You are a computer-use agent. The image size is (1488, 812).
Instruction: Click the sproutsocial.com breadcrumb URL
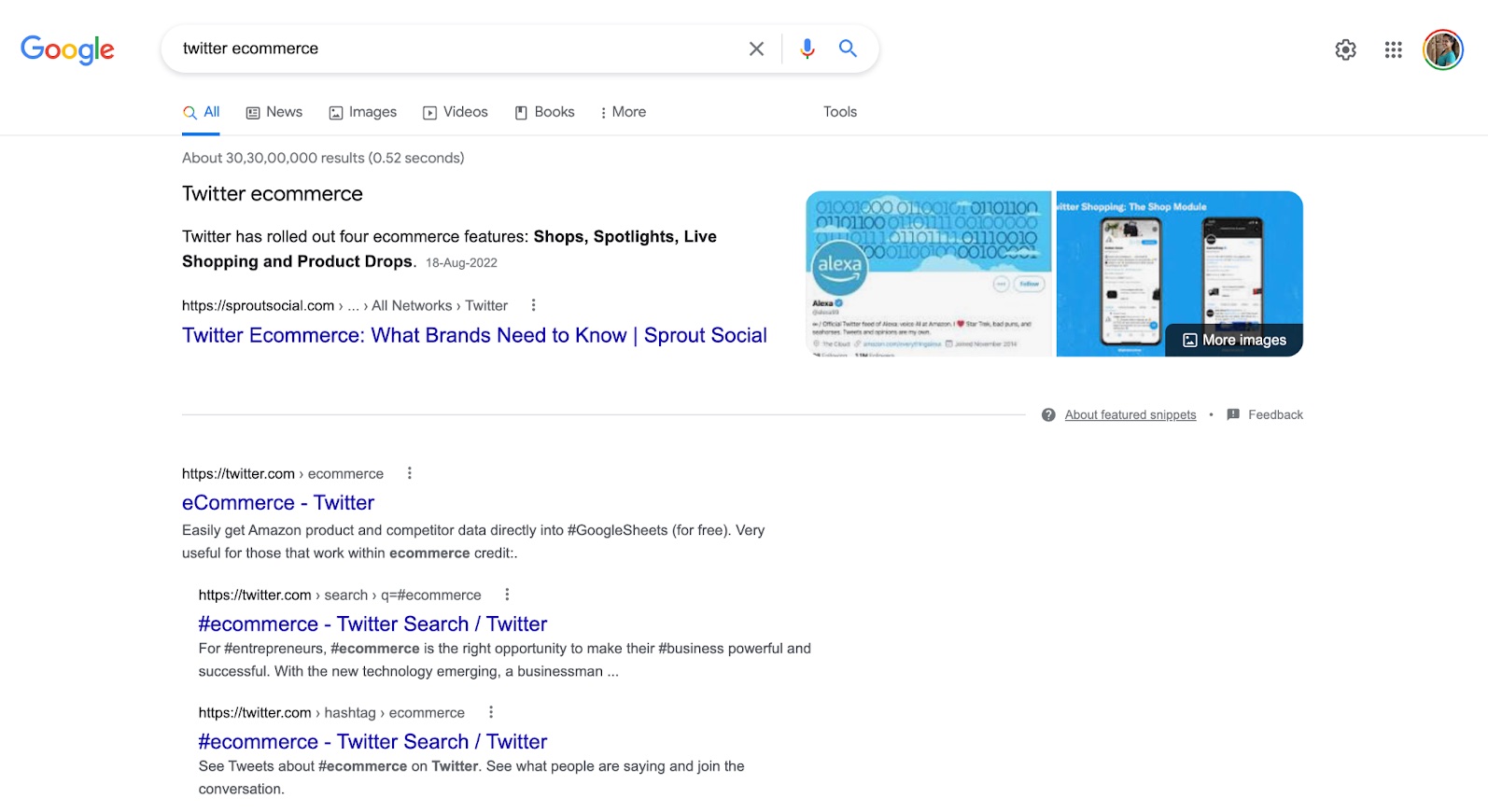(x=344, y=305)
